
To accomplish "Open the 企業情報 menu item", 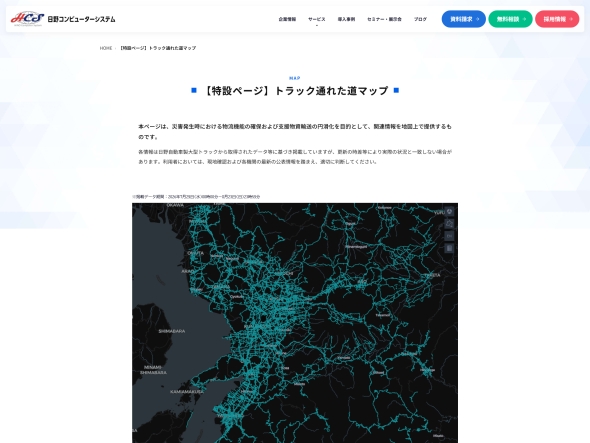I will 287,19.
